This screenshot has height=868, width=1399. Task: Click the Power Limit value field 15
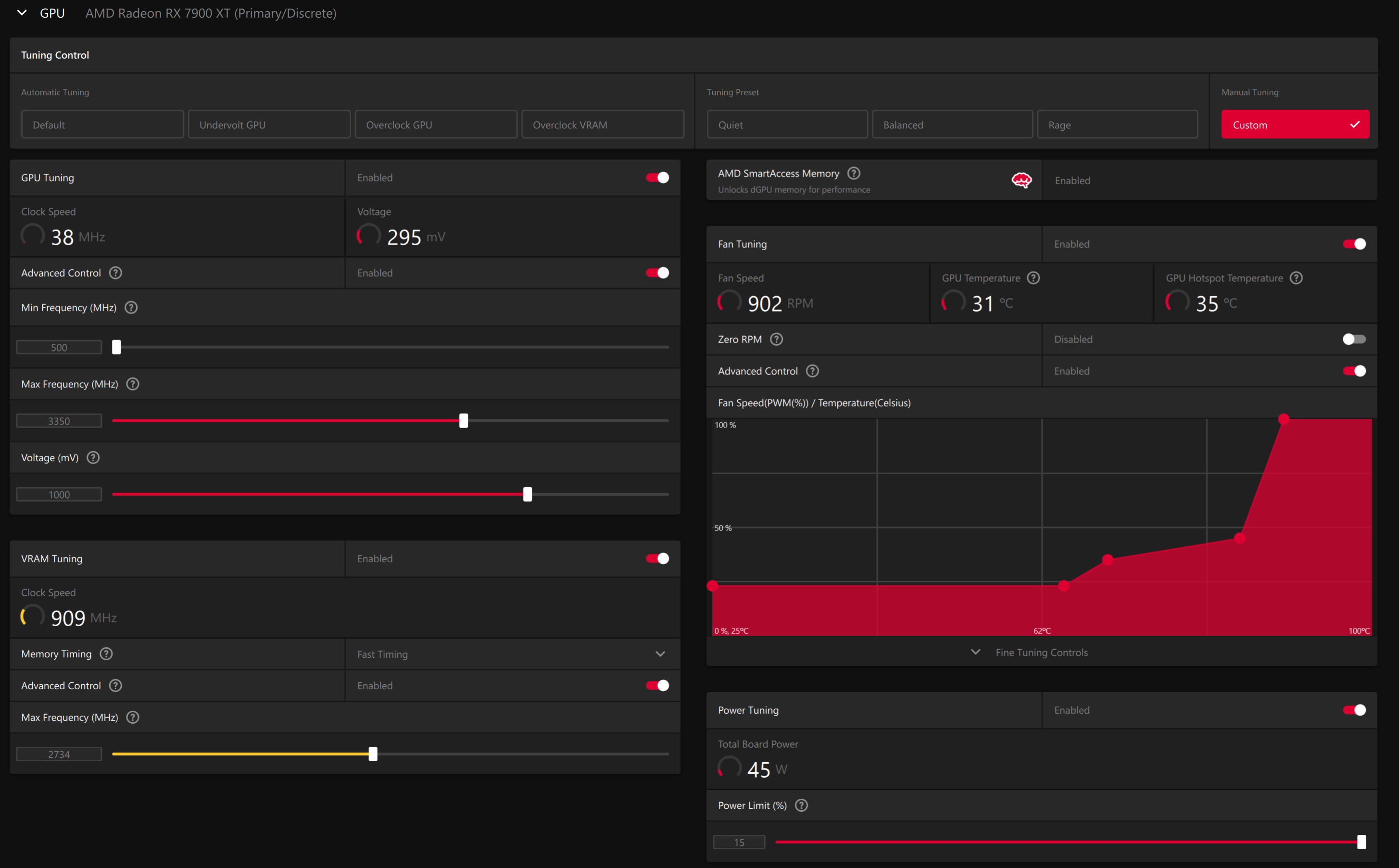click(x=739, y=842)
